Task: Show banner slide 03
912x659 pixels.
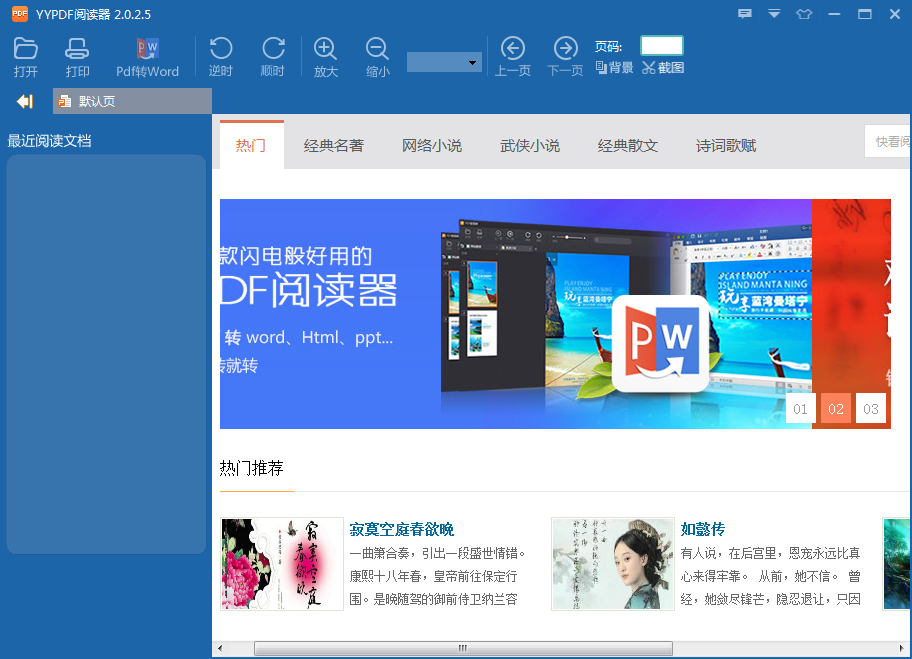Action: pyautogui.click(x=871, y=409)
